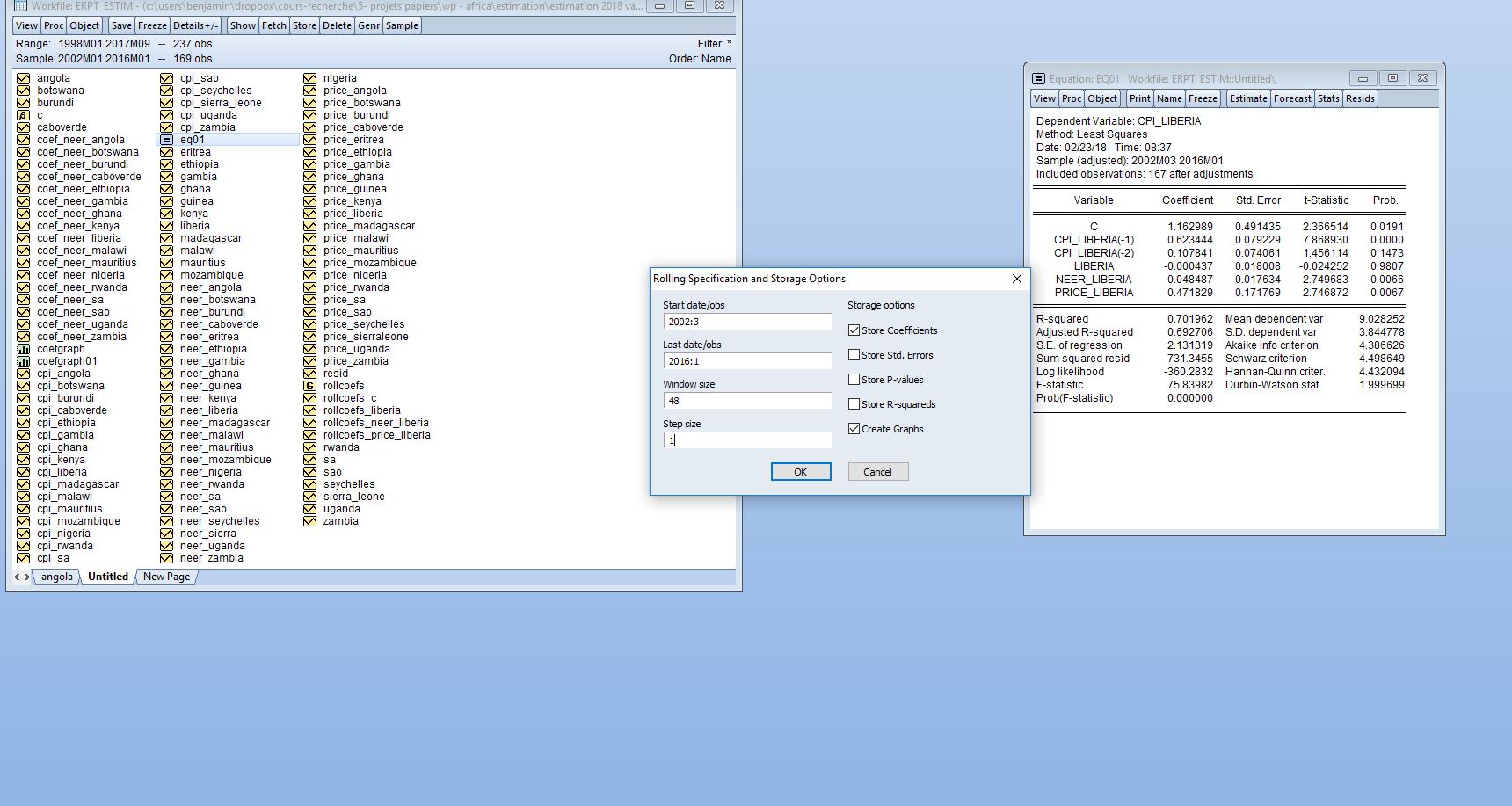Image resolution: width=1512 pixels, height=806 pixels.
Task: Select the angola series icon
Action: click(x=24, y=78)
